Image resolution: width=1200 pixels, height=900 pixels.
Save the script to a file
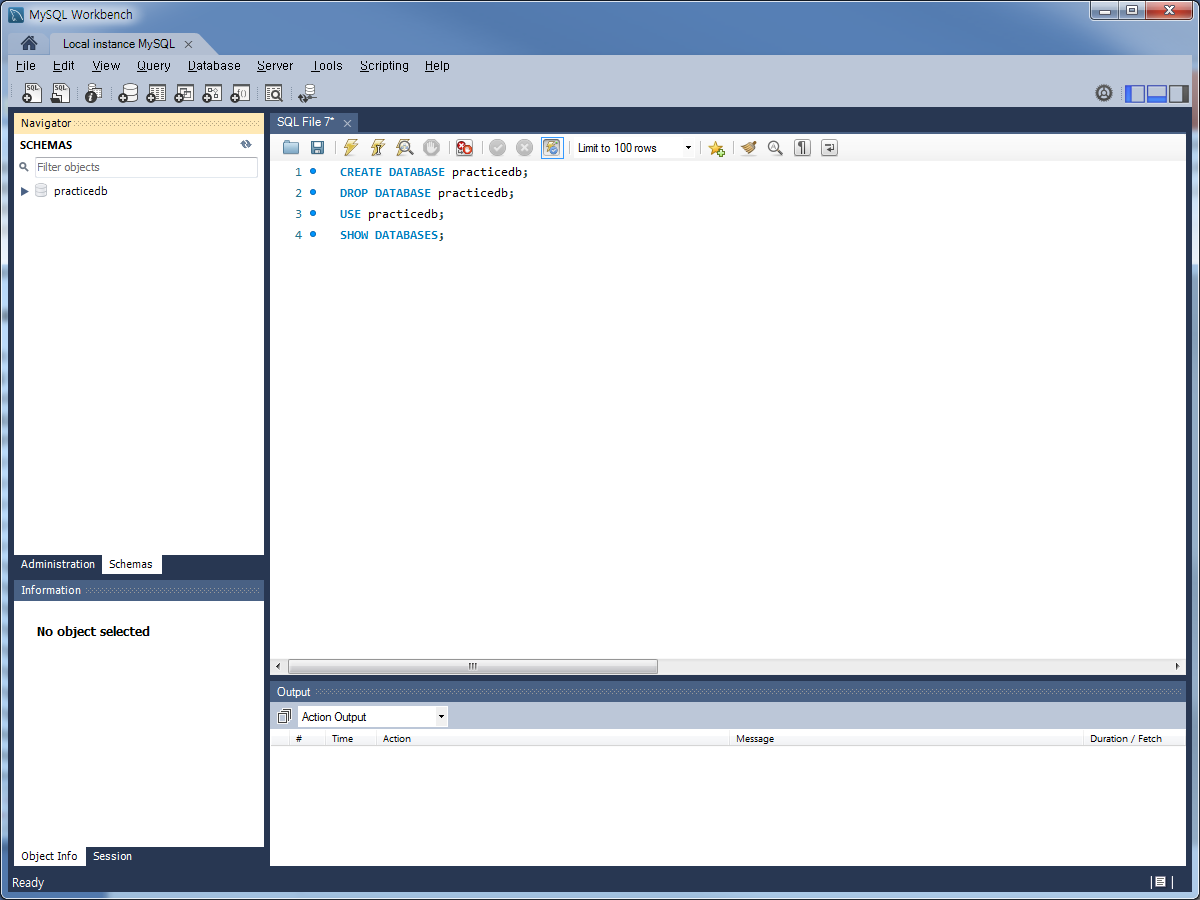[317, 148]
